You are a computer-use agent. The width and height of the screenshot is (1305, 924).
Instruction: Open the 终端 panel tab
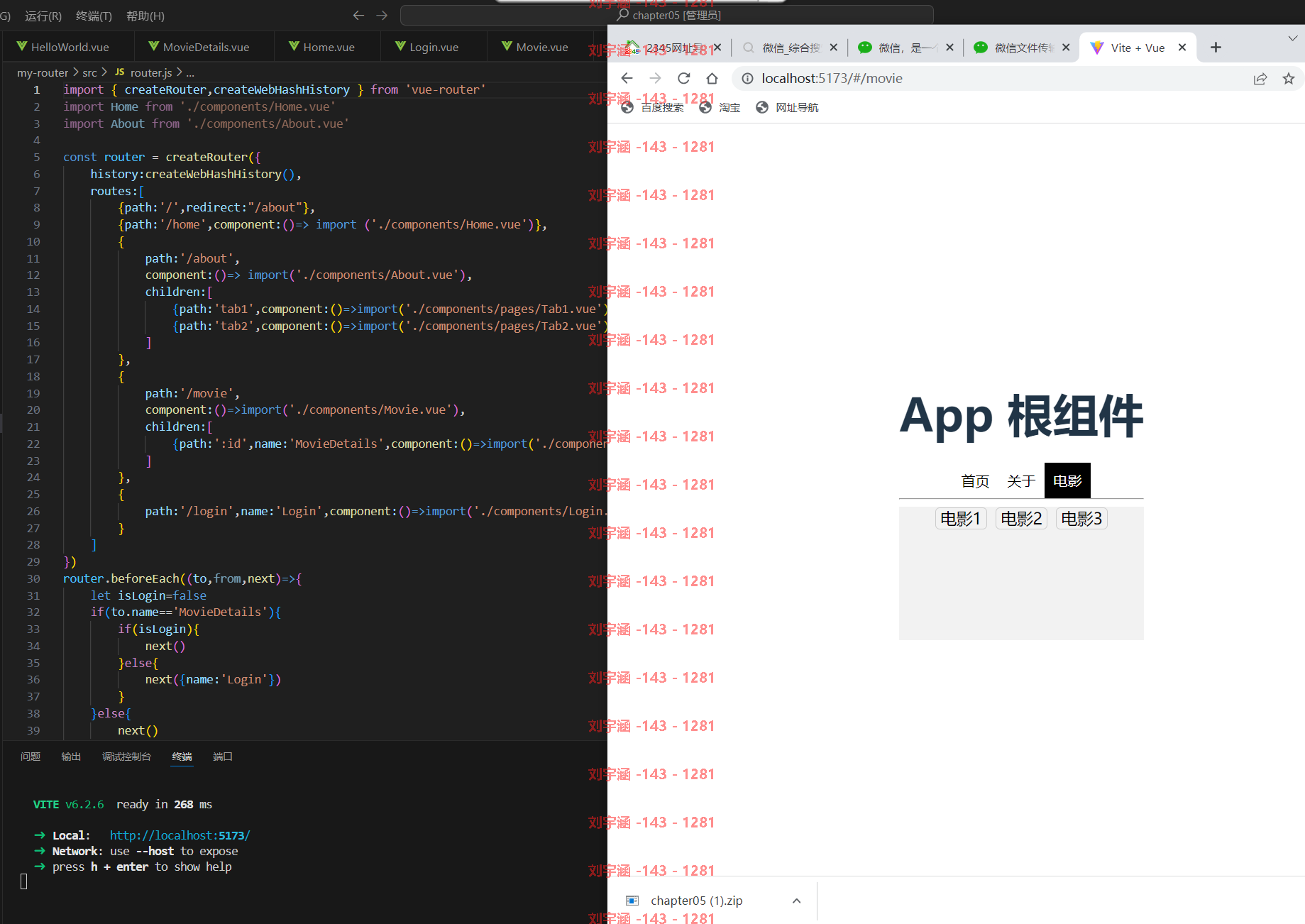pos(182,757)
